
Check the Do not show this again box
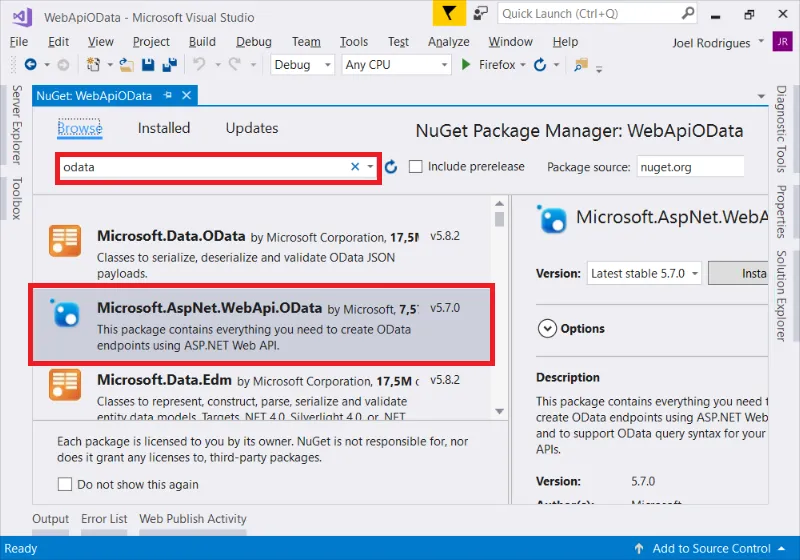coord(65,484)
